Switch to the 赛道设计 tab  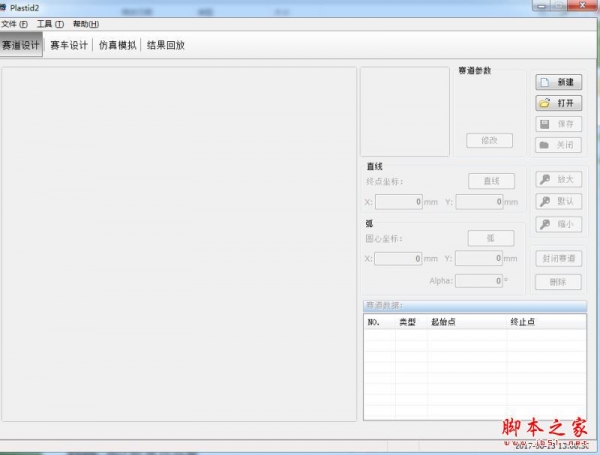(21, 45)
